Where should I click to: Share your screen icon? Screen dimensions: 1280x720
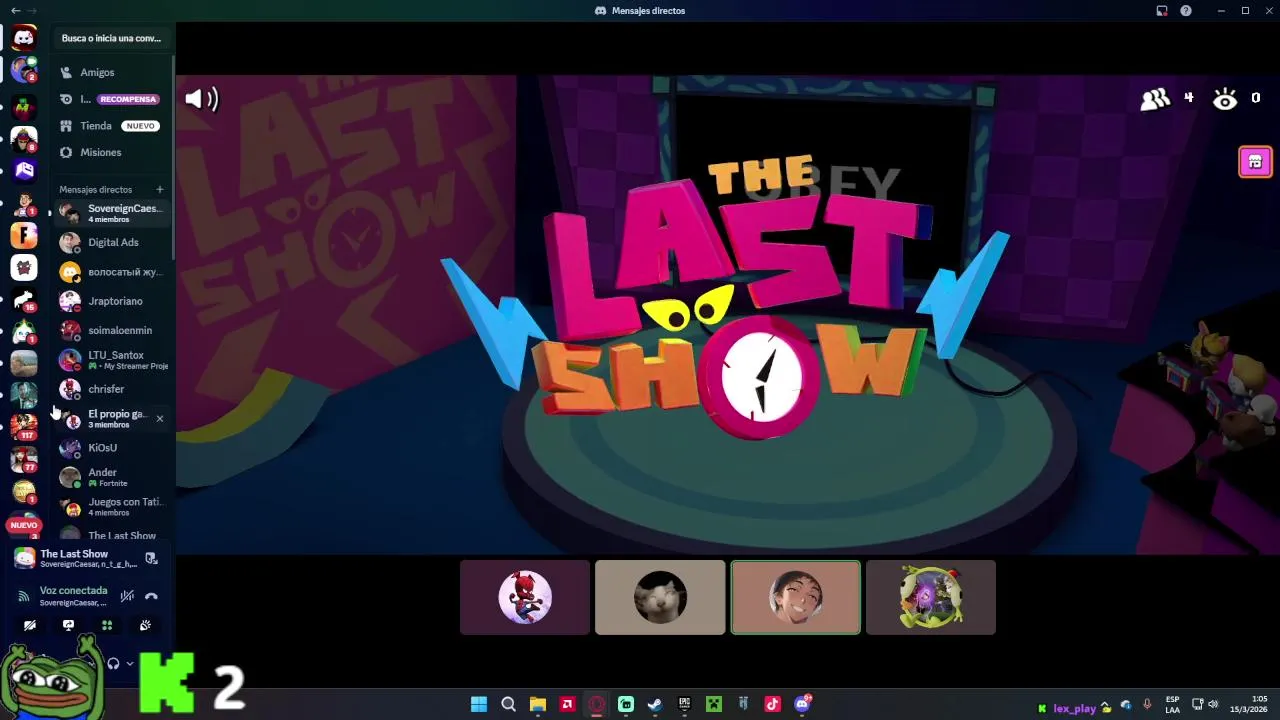click(x=68, y=625)
